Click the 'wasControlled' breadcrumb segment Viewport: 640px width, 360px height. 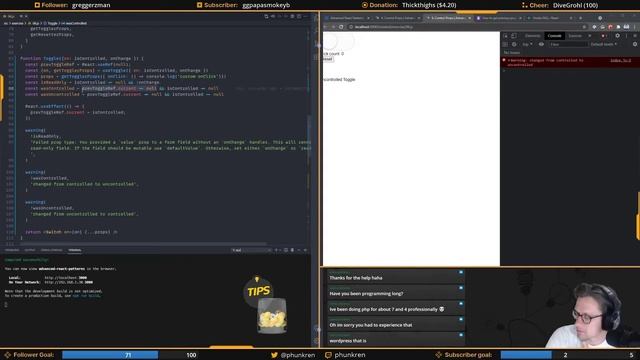point(75,23)
